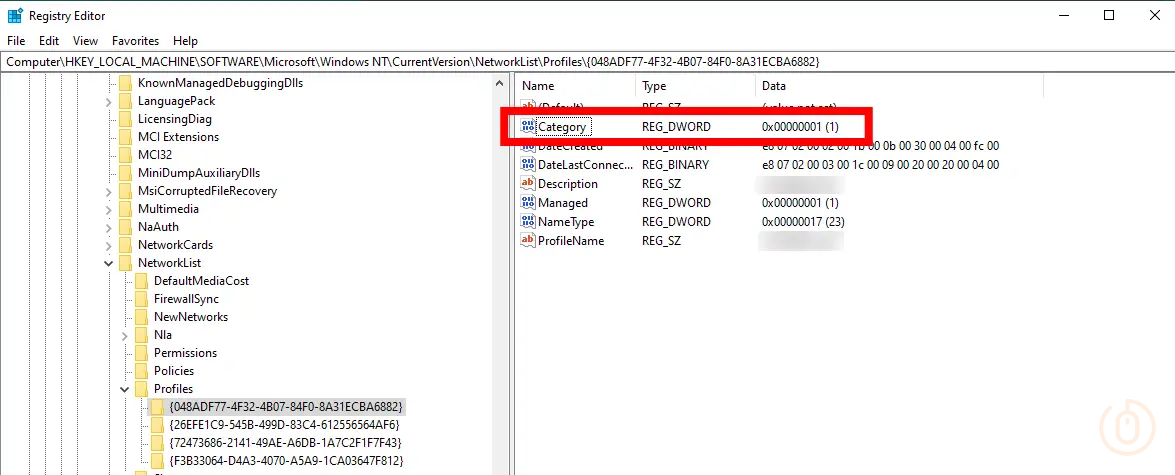Click the folder icon beside FirewallSync key
The height and width of the screenshot is (475, 1175).
[141, 299]
